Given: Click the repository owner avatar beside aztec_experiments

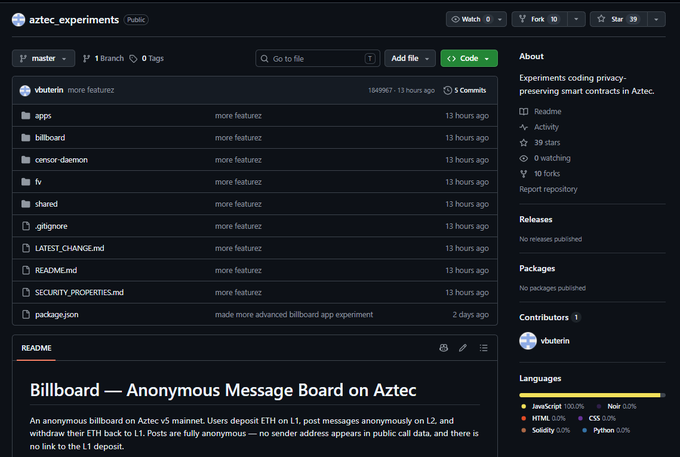Looking at the screenshot, I should coord(18,20).
